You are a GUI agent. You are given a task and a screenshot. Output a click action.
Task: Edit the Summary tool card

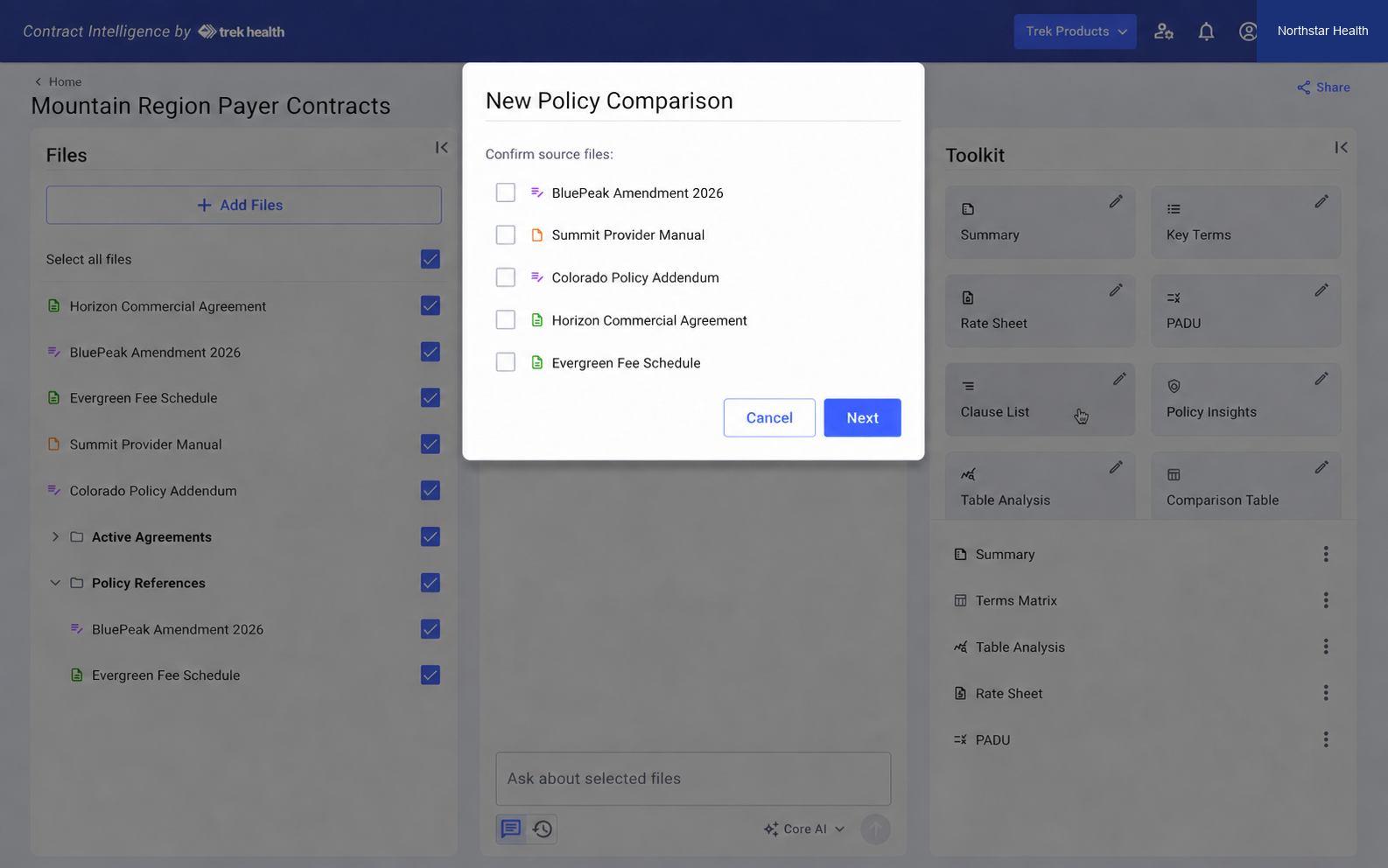tap(1116, 202)
